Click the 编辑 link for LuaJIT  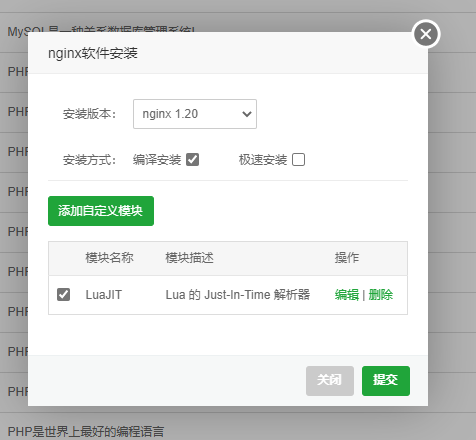point(347,295)
